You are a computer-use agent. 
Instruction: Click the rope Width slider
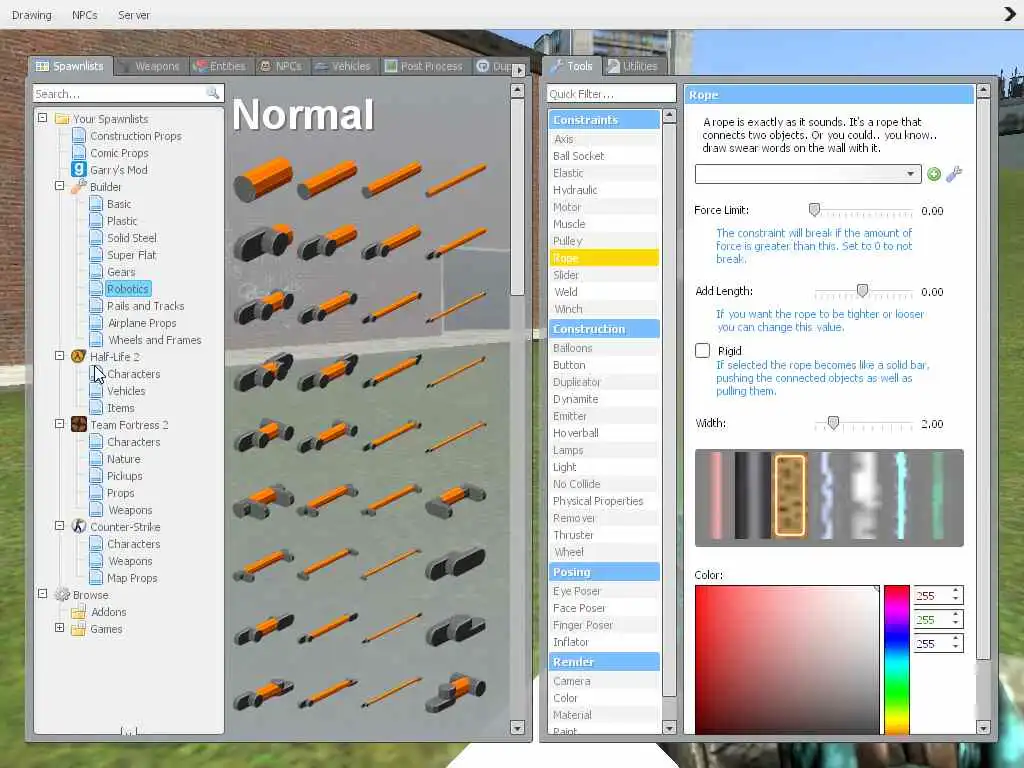coord(862,424)
